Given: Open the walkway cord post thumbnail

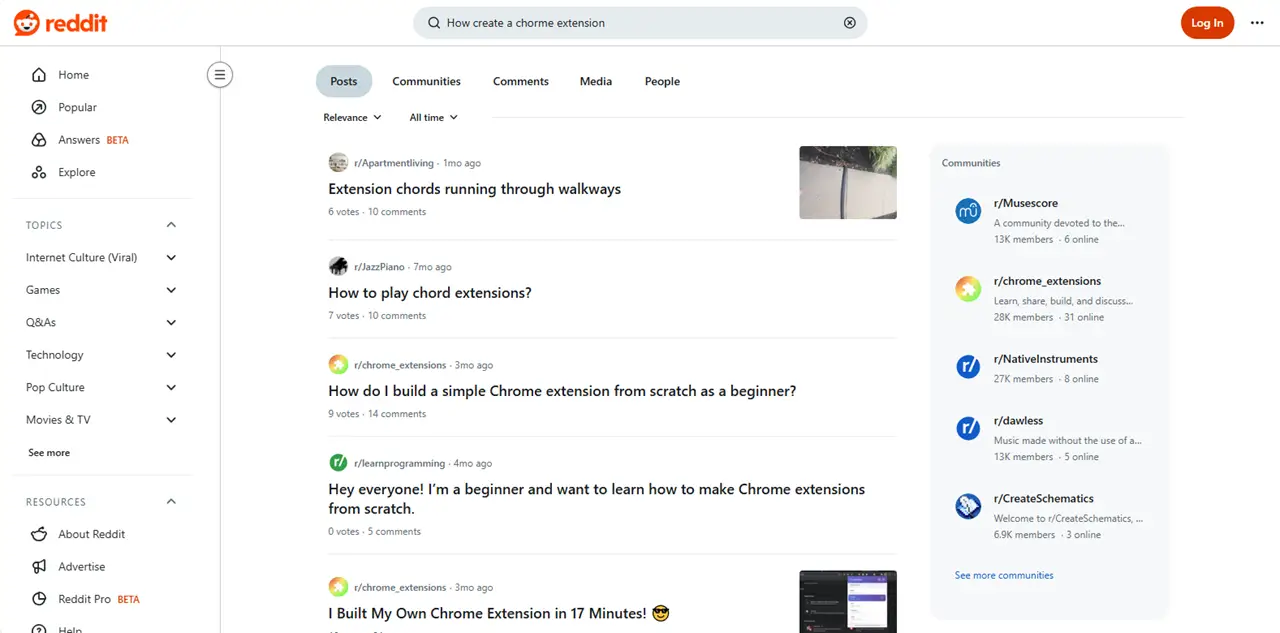Looking at the screenshot, I should click(x=848, y=183).
